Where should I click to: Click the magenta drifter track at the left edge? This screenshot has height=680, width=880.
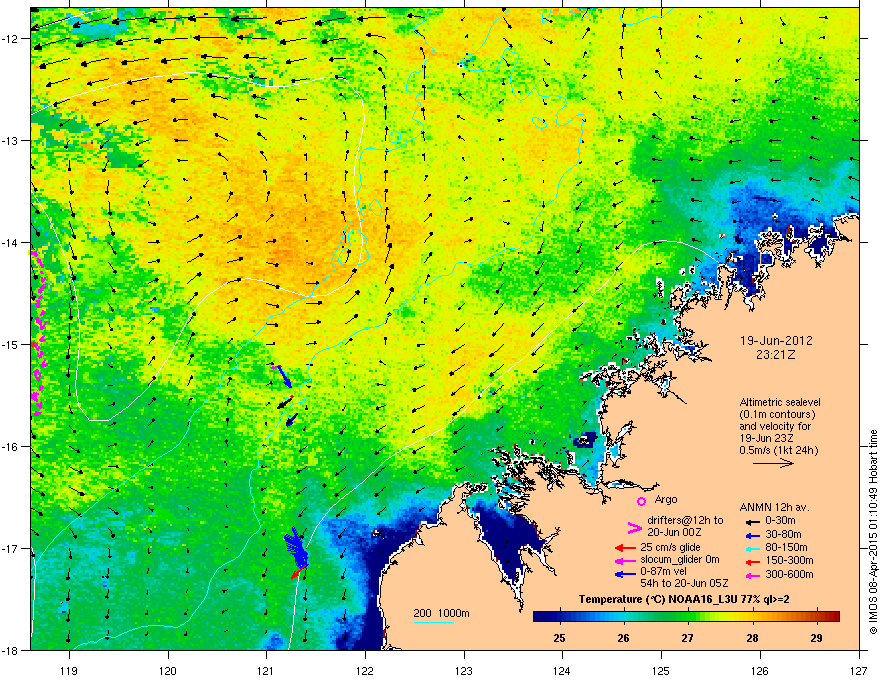point(38,332)
